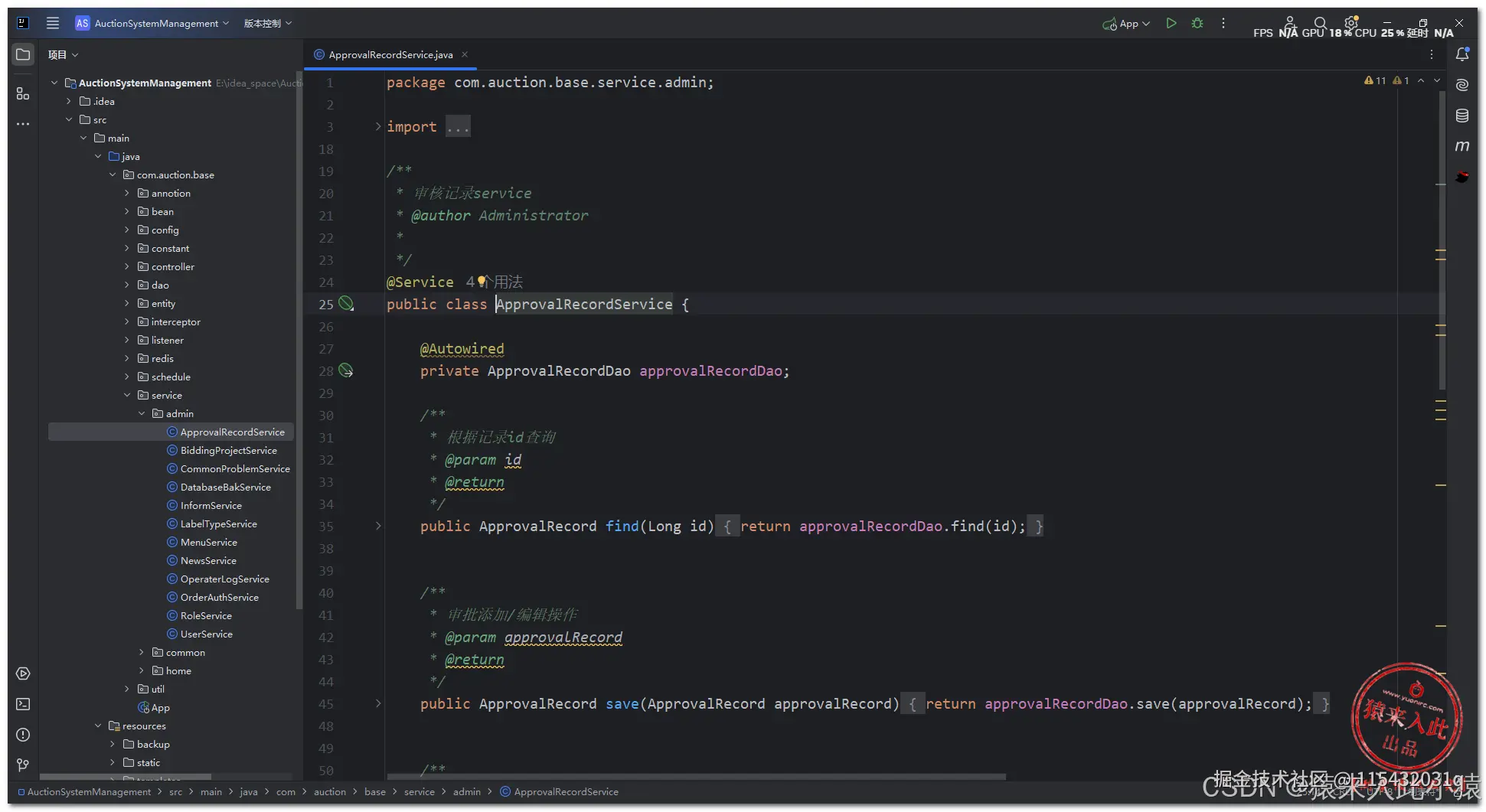Open the Problems tool window
Viewport: 1486px width, 812px height.
click(23, 735)
